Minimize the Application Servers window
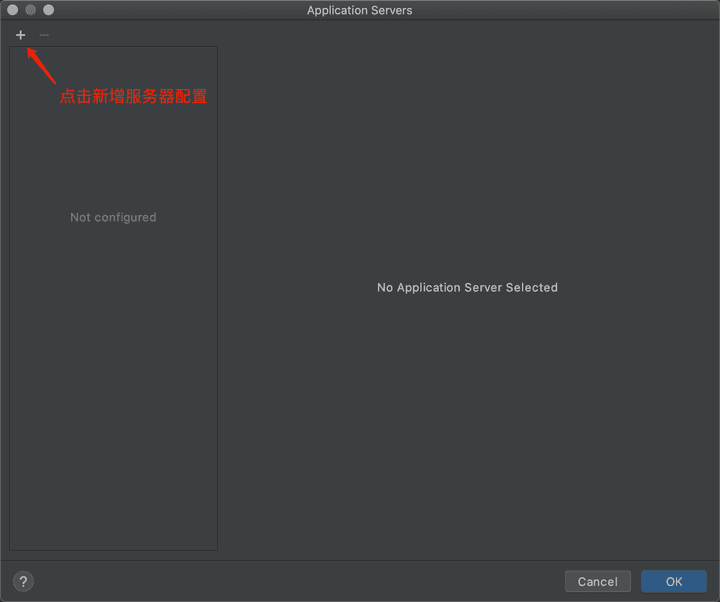The width and height of the screenshot is (720, 602). [31, 10]
